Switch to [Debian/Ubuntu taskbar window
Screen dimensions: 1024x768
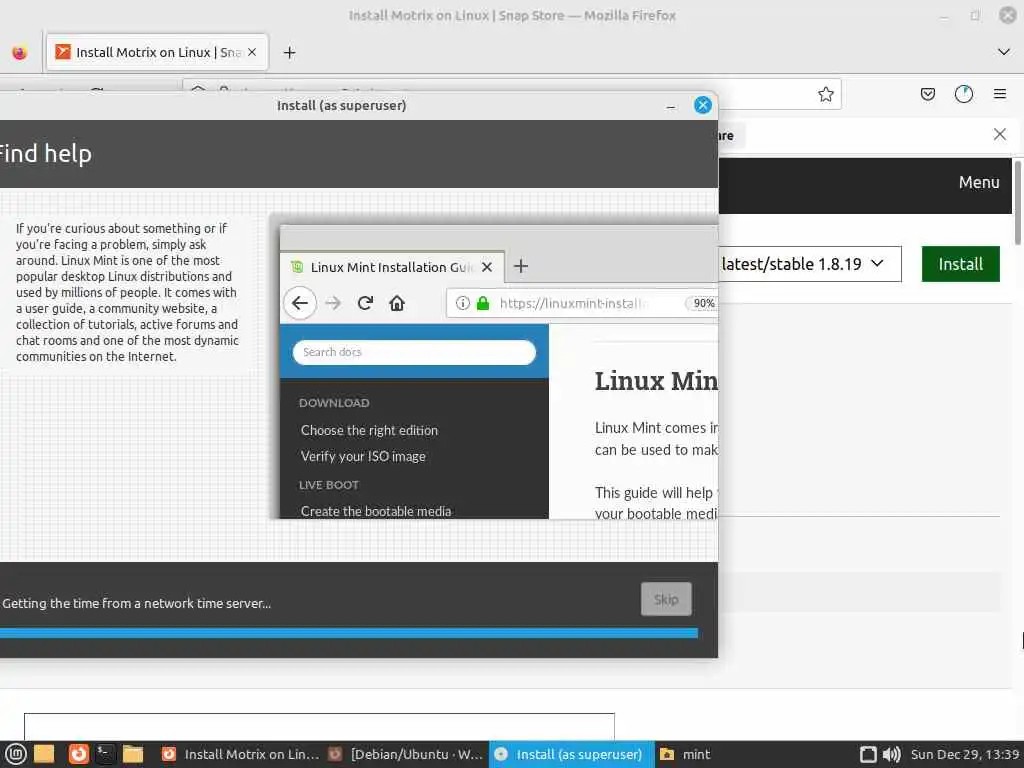406,754
